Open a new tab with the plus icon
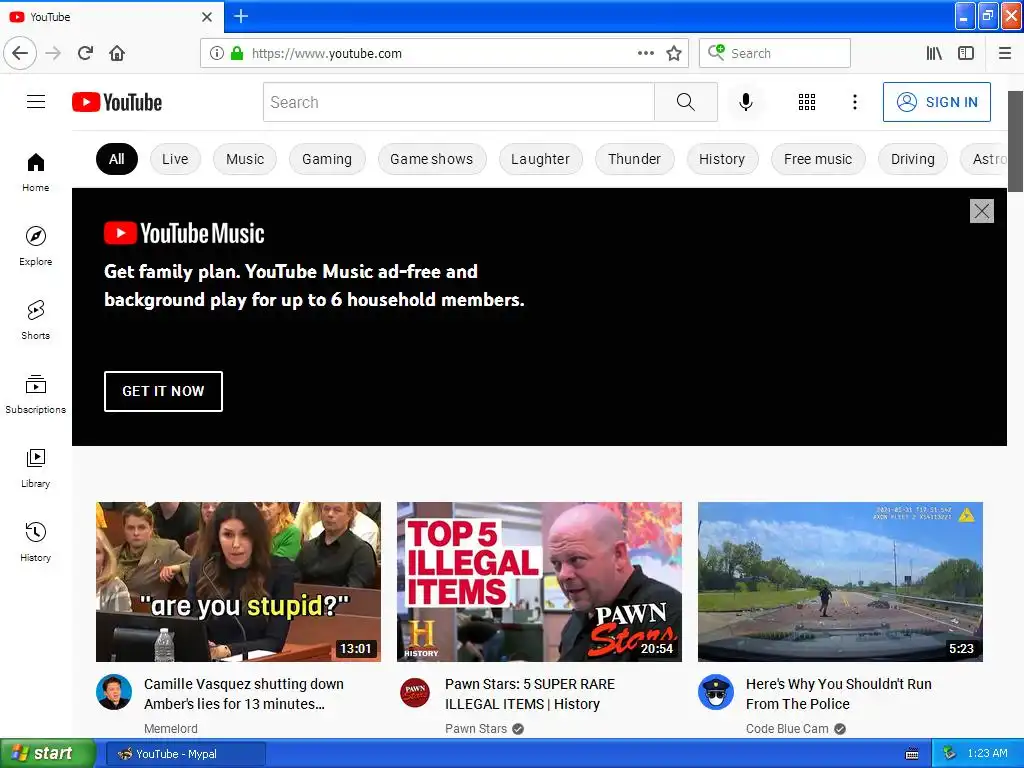 click(x=241, y=16)
